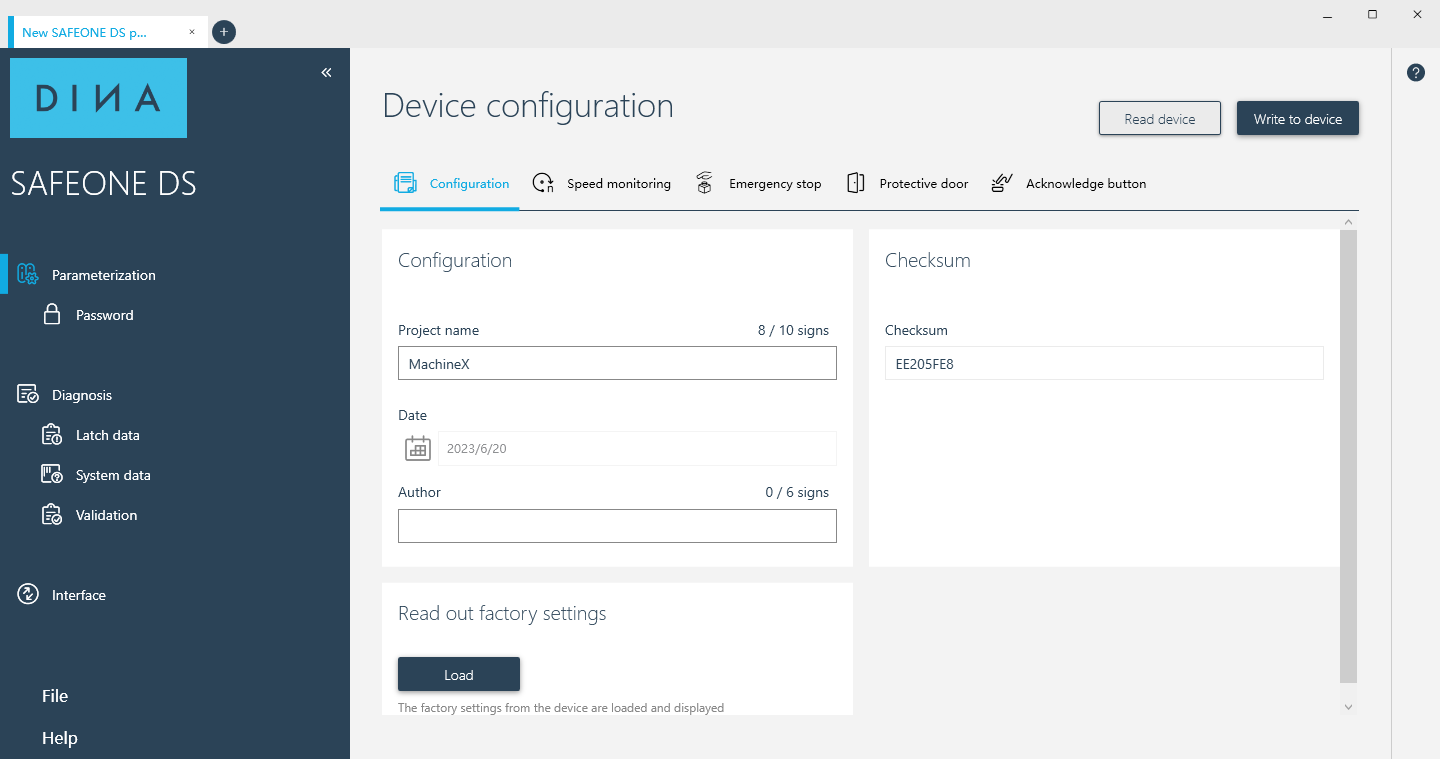
Task: Select the Configuration tab label
Action: [x=469, y=184]
